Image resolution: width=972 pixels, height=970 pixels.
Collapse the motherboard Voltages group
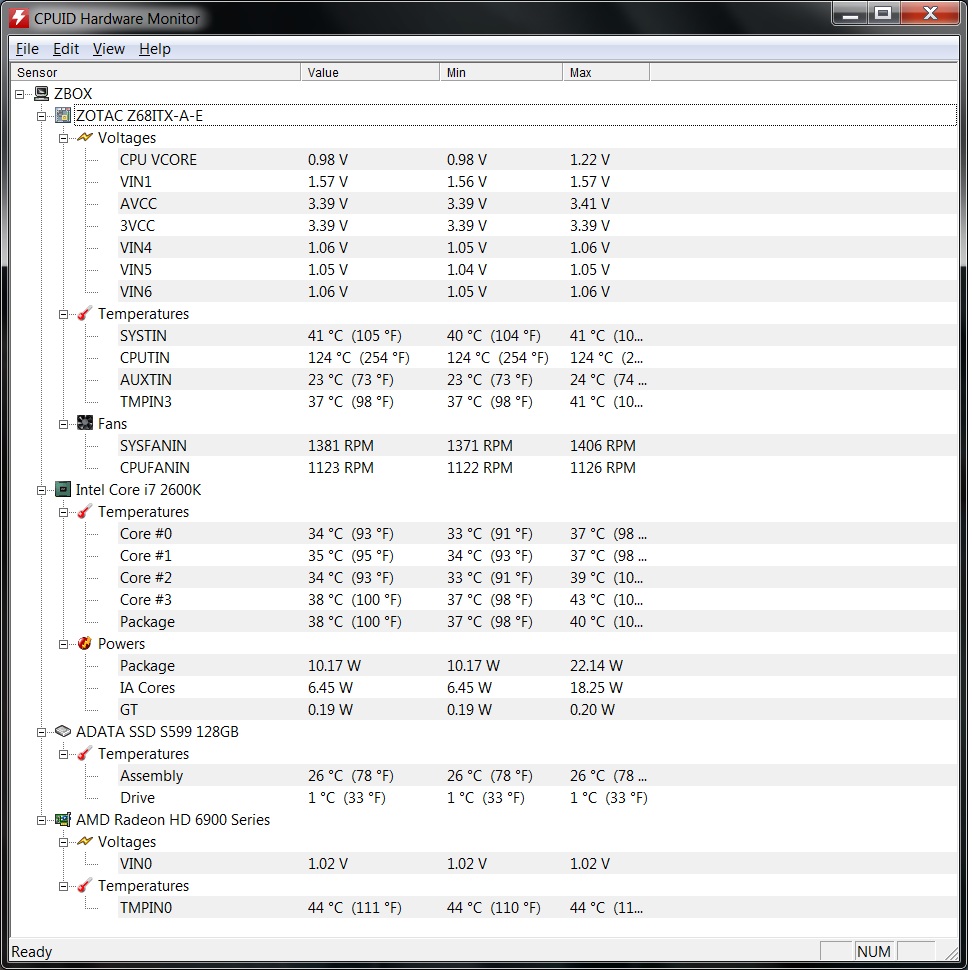tap(64, 138)
